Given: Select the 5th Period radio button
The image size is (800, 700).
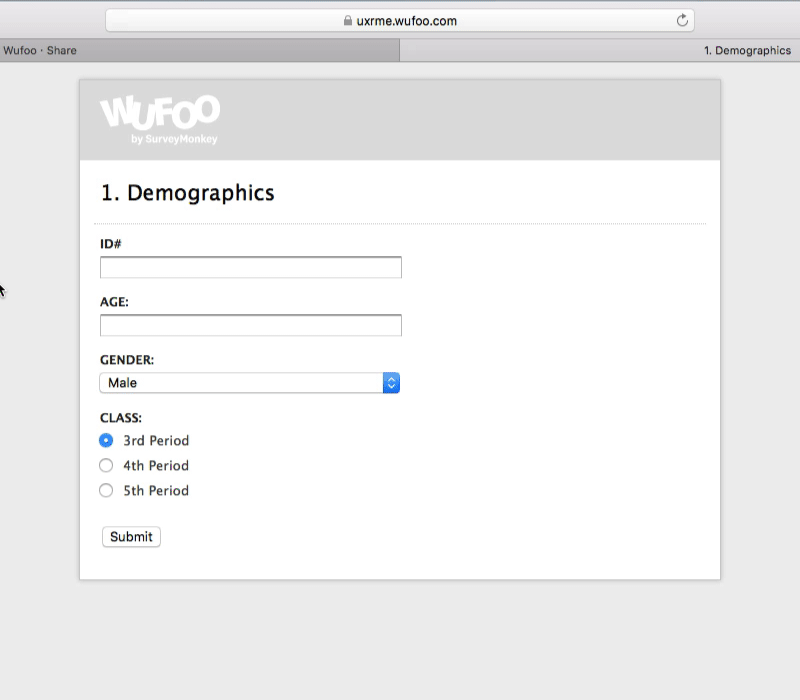Looking at the screenshot, I should tap(106, 490).
